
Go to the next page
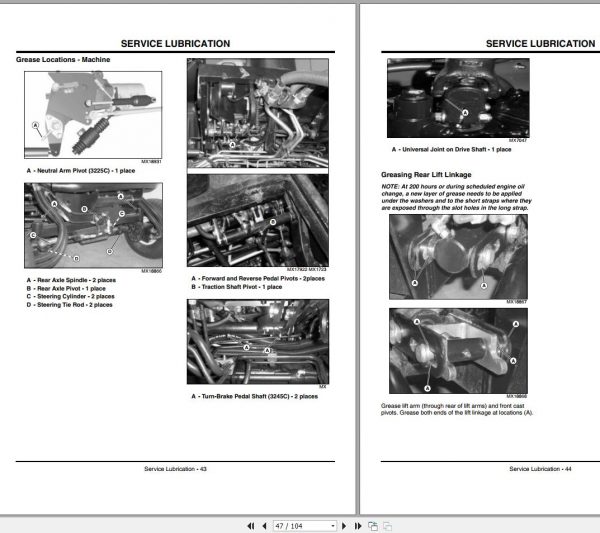(x=344, y=526)
